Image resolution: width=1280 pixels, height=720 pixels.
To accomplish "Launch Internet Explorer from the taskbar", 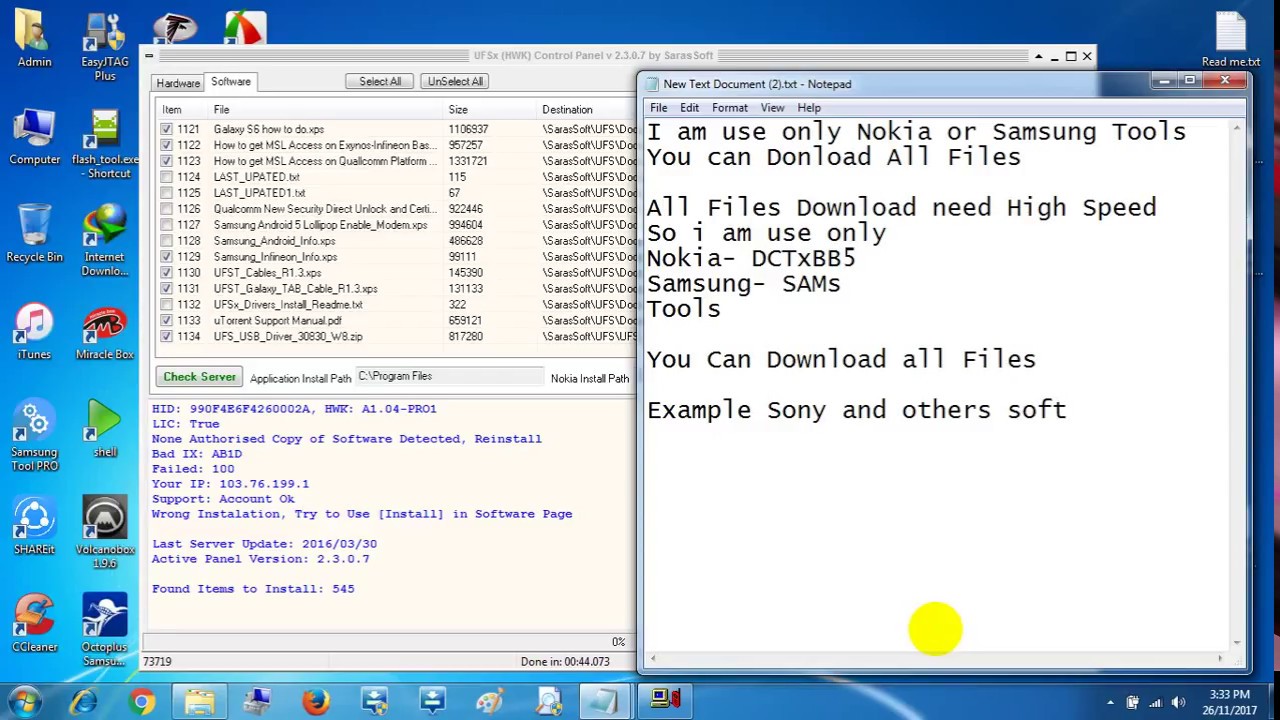I will (84, 702).
